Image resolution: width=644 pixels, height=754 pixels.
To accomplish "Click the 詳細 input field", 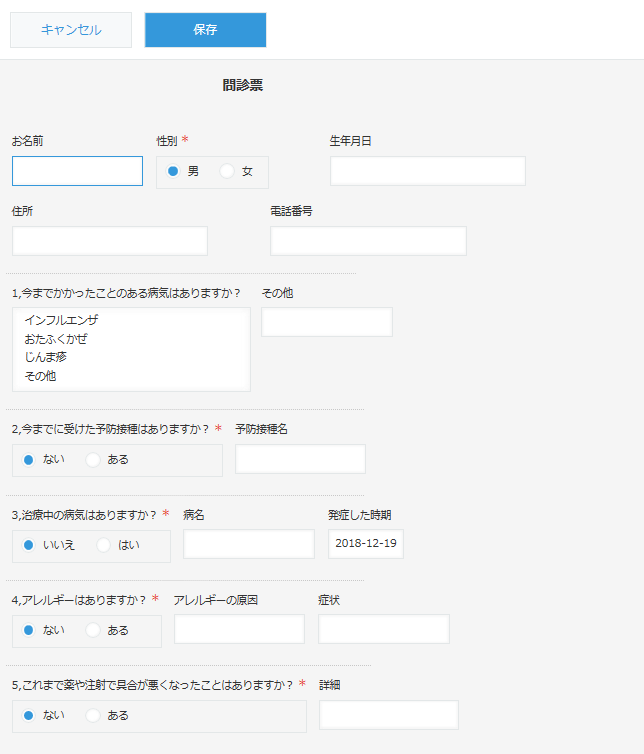I will click(x=389, y=715).
